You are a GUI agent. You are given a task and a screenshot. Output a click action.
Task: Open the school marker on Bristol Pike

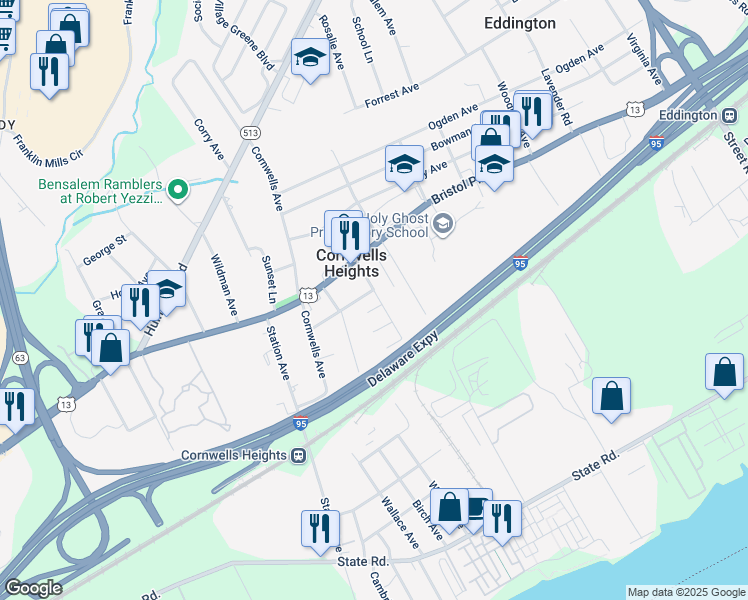pyautogui.click(x=495, y=167)
